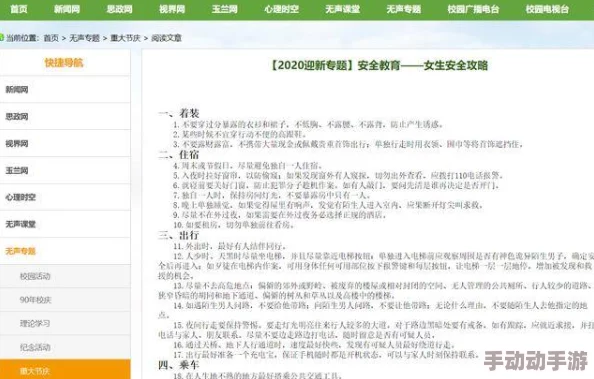Screen dimensions: 594x379
Task: Select the highlighted 无声专题 sidebar item
Action: (65, 251)
